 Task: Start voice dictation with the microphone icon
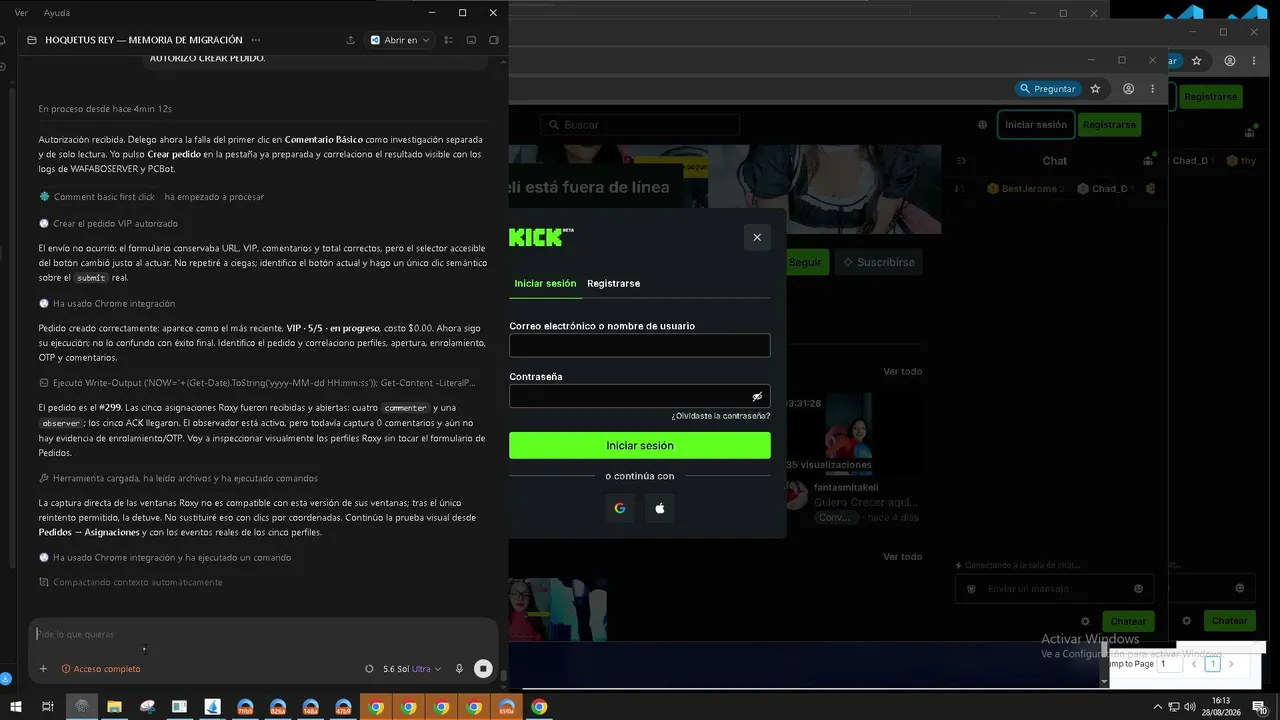(459, 669)
